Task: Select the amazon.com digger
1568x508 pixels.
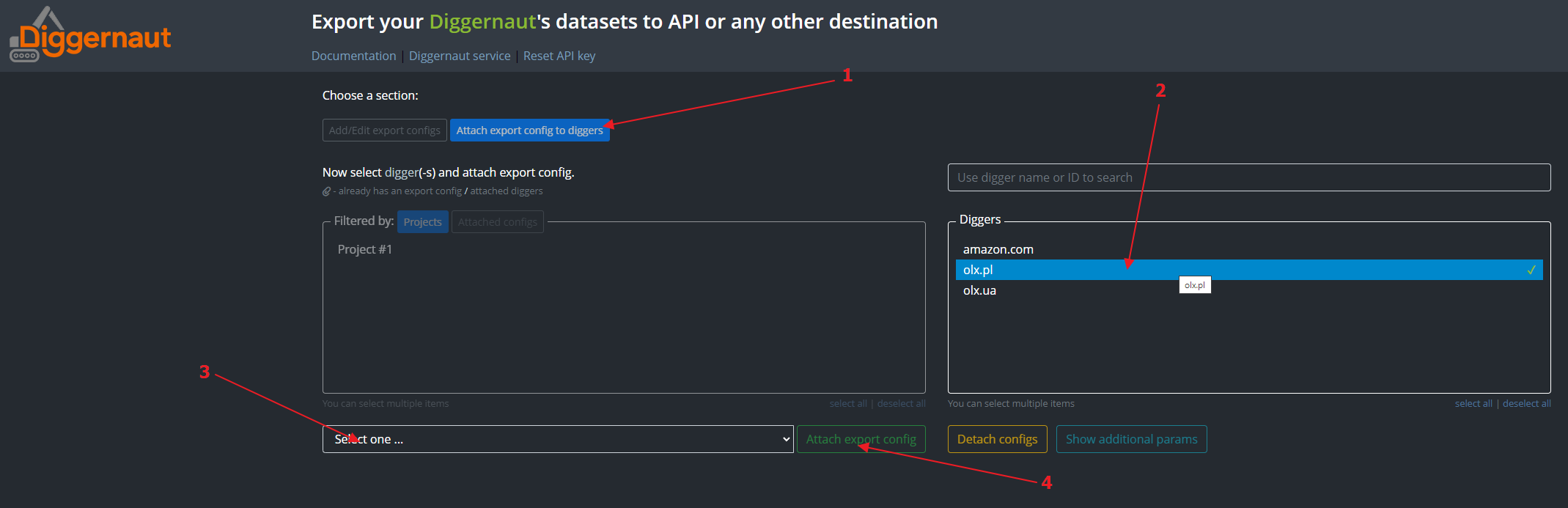Action: click(x=1249, y=249)
